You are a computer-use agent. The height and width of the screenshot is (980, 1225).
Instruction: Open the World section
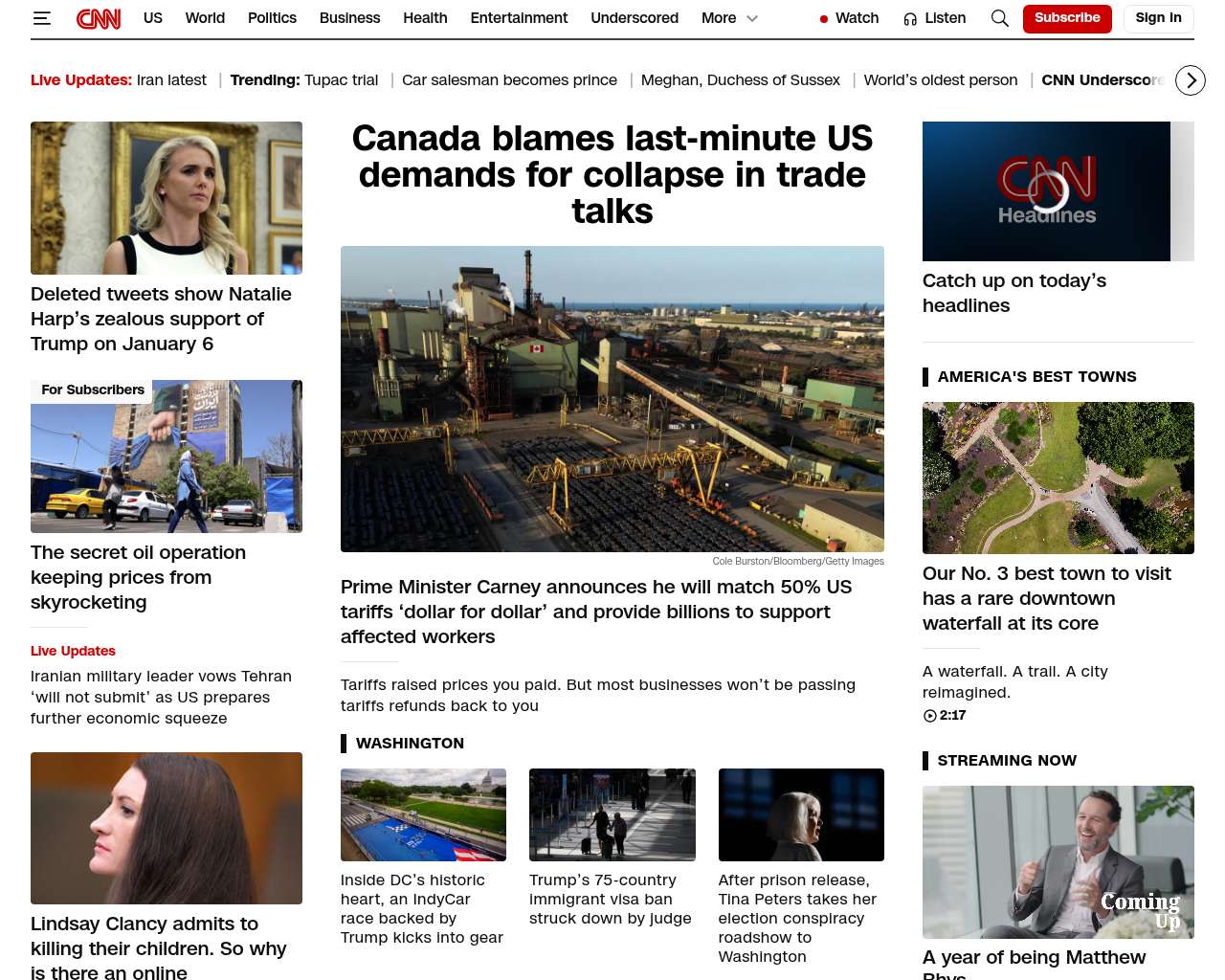click(205, 18)
